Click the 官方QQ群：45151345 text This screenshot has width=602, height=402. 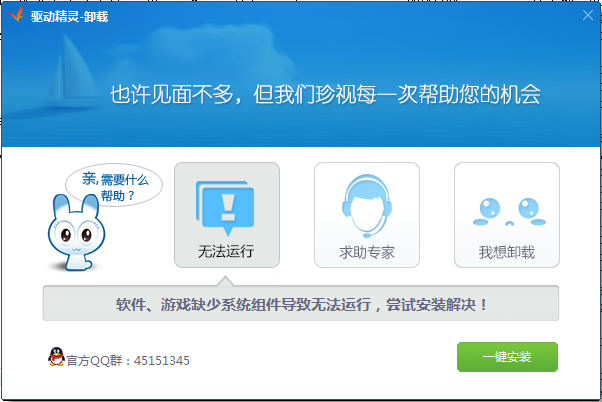[128, 361]
